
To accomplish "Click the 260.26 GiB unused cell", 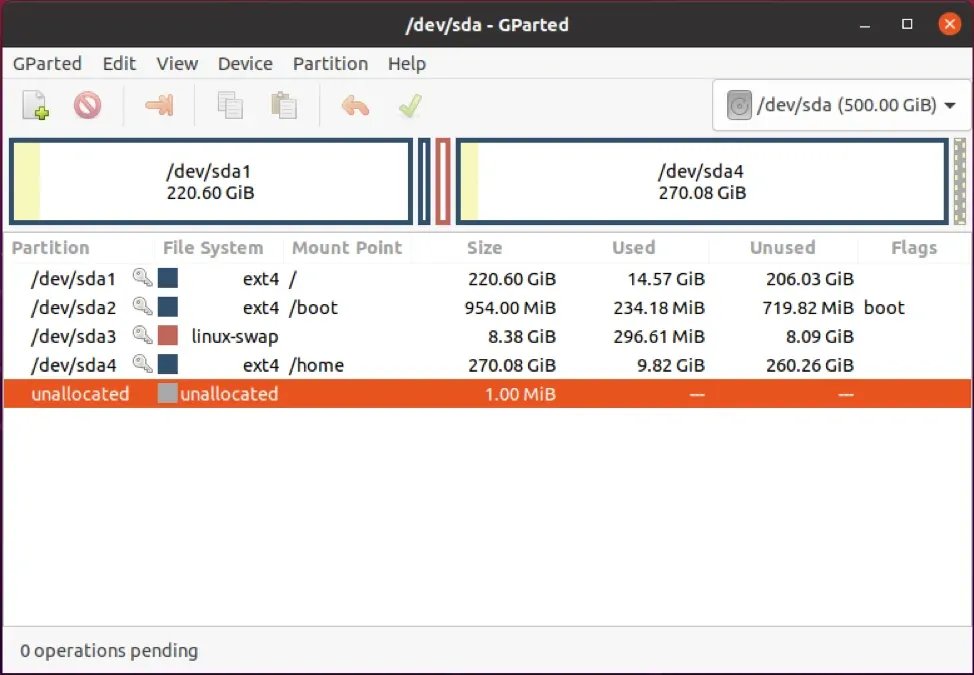I will 810,365.
